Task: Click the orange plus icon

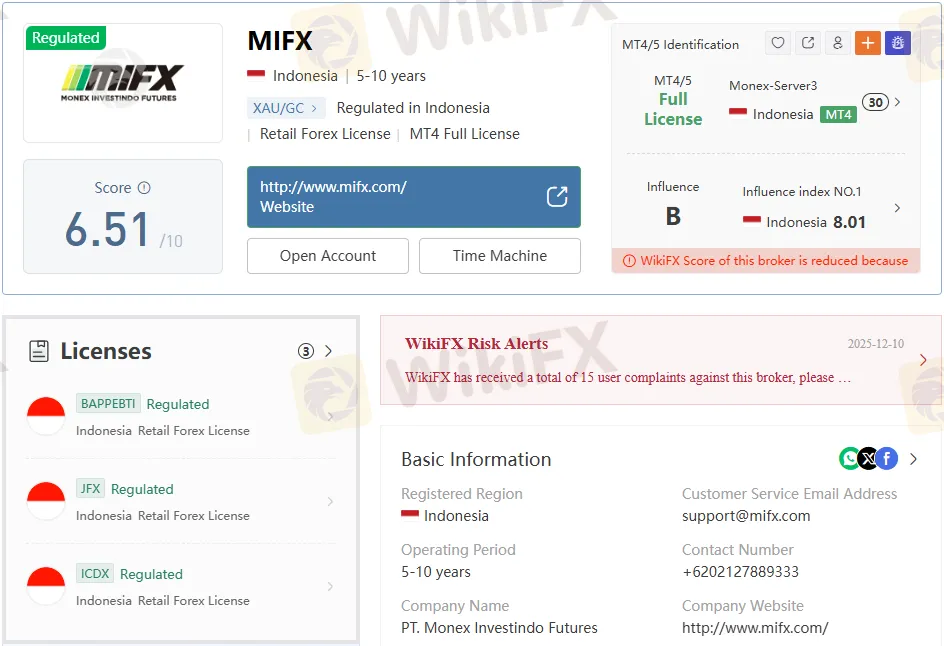Action: click(868, 43)
